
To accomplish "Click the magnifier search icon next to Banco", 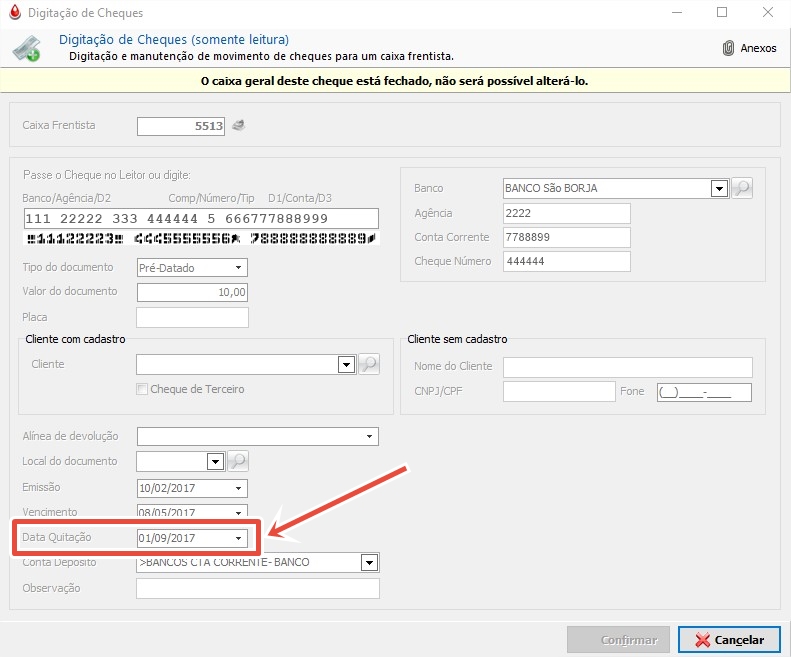I will (742, 188).
